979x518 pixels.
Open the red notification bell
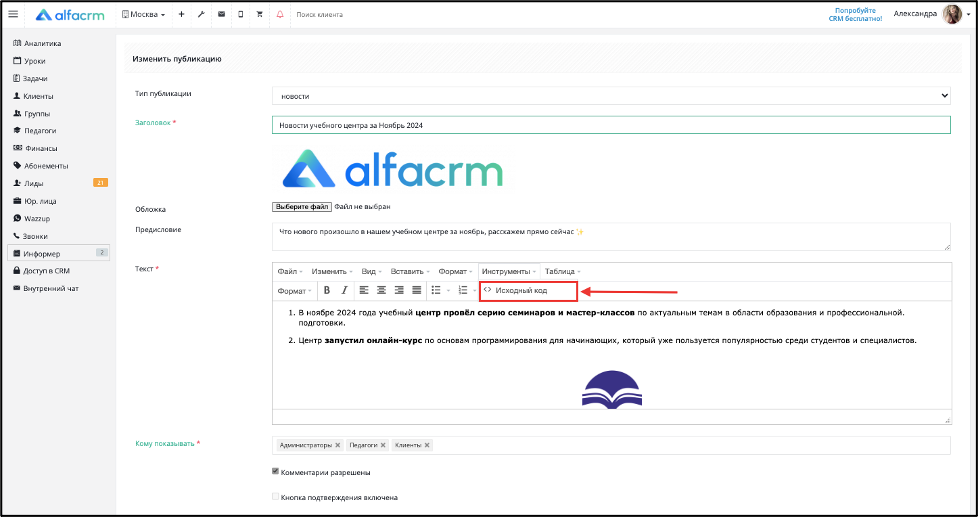(x=280, y=14)
